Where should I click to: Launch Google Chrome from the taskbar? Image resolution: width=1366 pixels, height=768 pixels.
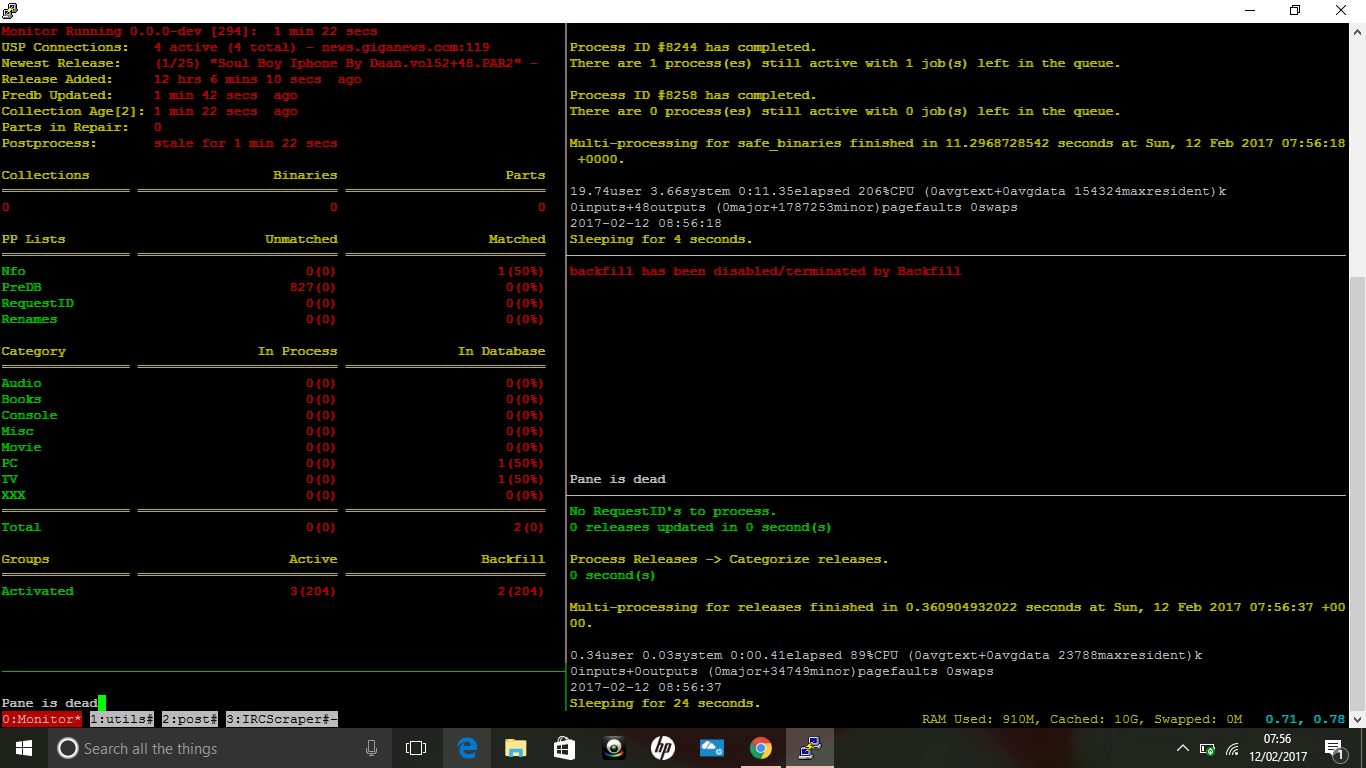[x=760, y=748]
